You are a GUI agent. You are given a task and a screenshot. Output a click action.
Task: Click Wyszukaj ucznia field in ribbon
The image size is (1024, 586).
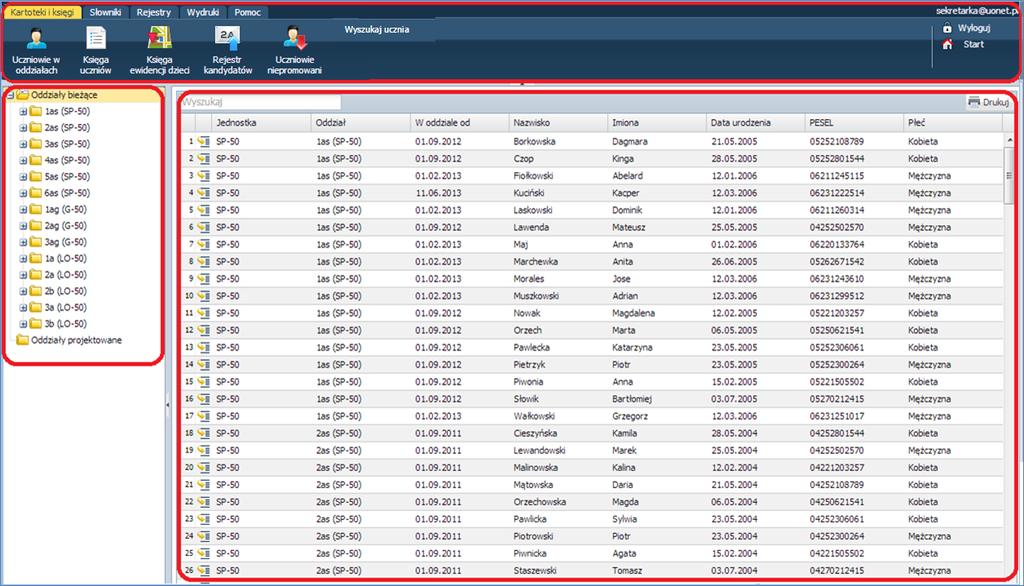[377, 29]
